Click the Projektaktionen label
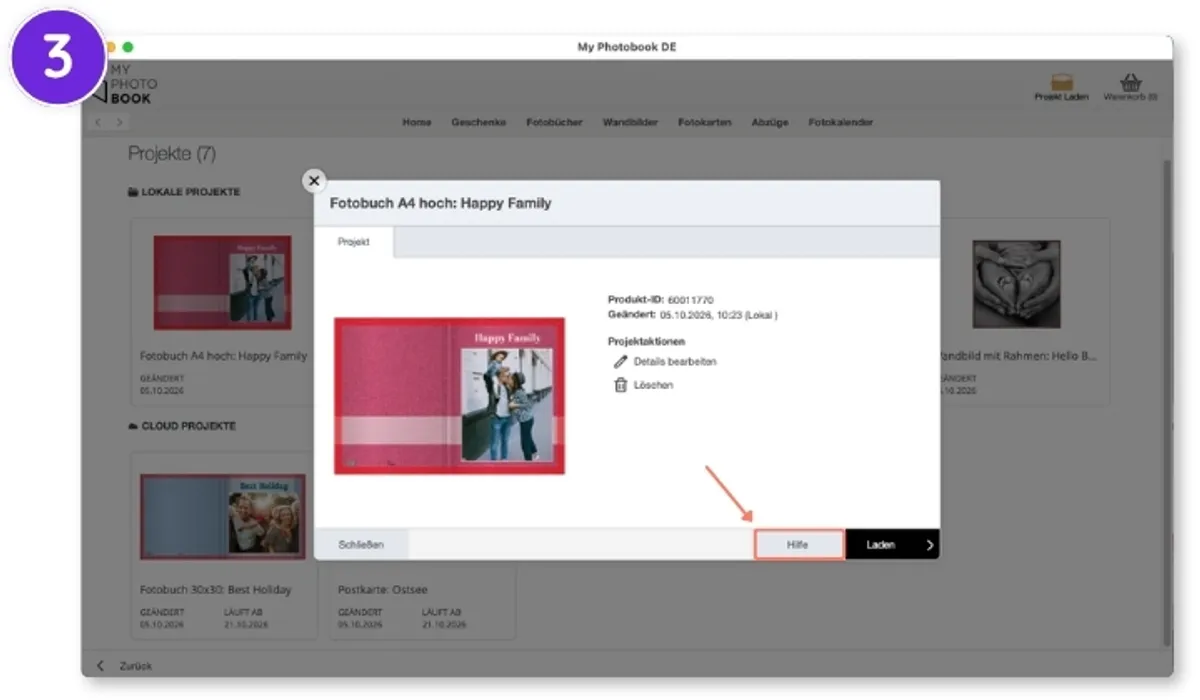Screen dimensions: 1200x700 [x=646, y=342]
